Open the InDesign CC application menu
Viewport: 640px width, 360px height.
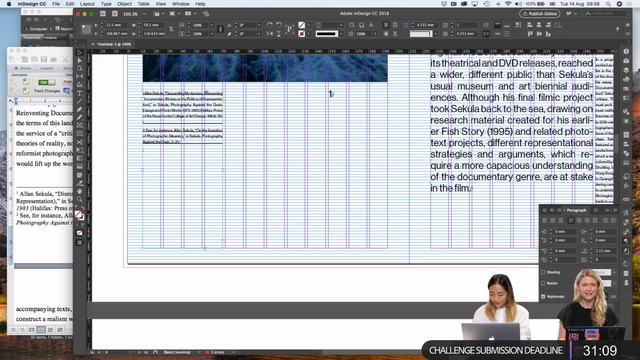32,4
